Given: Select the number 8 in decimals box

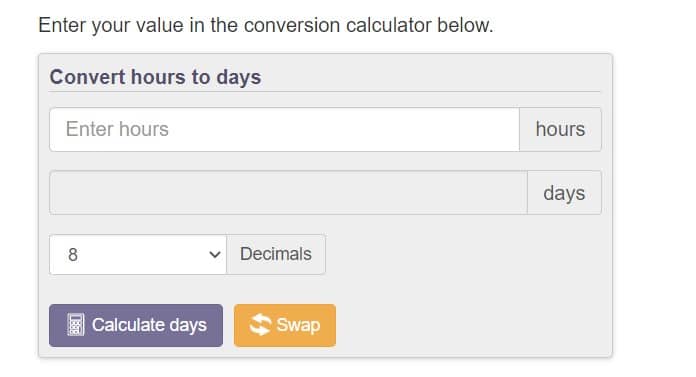Looking at the screenshot, I should pos(73,255).
